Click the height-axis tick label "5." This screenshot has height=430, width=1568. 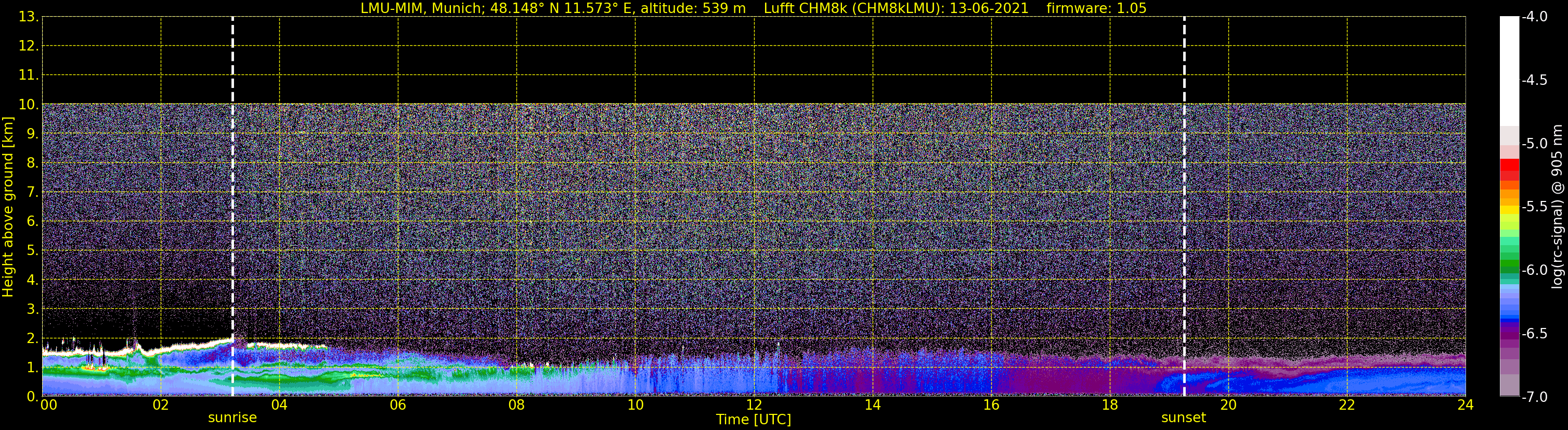[x=33, y=251]
